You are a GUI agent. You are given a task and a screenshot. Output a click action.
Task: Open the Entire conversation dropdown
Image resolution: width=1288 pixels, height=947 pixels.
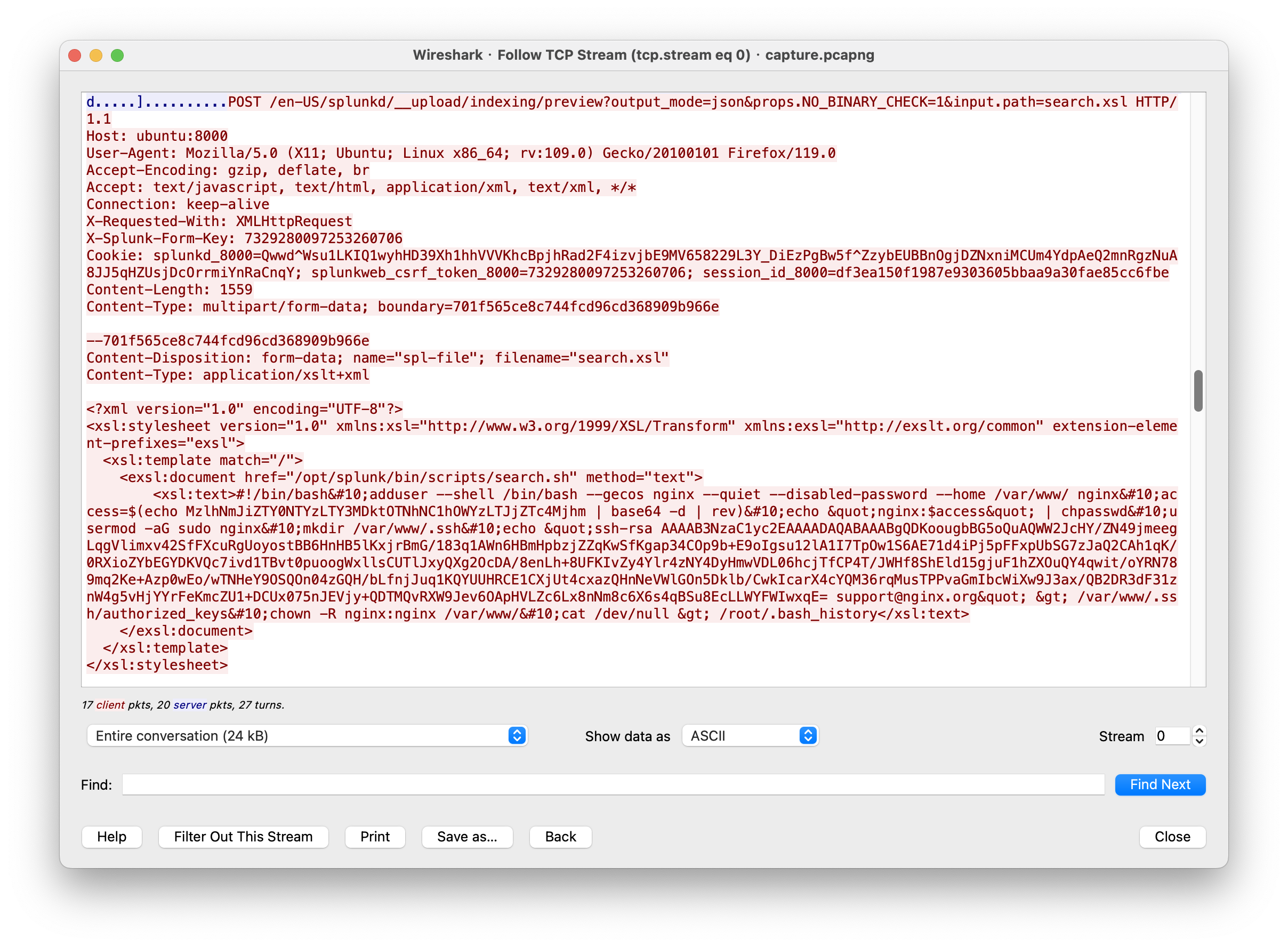298,735
